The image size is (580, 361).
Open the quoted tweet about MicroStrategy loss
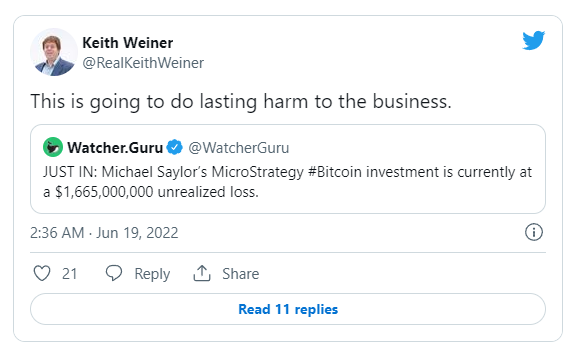(x=288, y=169)
